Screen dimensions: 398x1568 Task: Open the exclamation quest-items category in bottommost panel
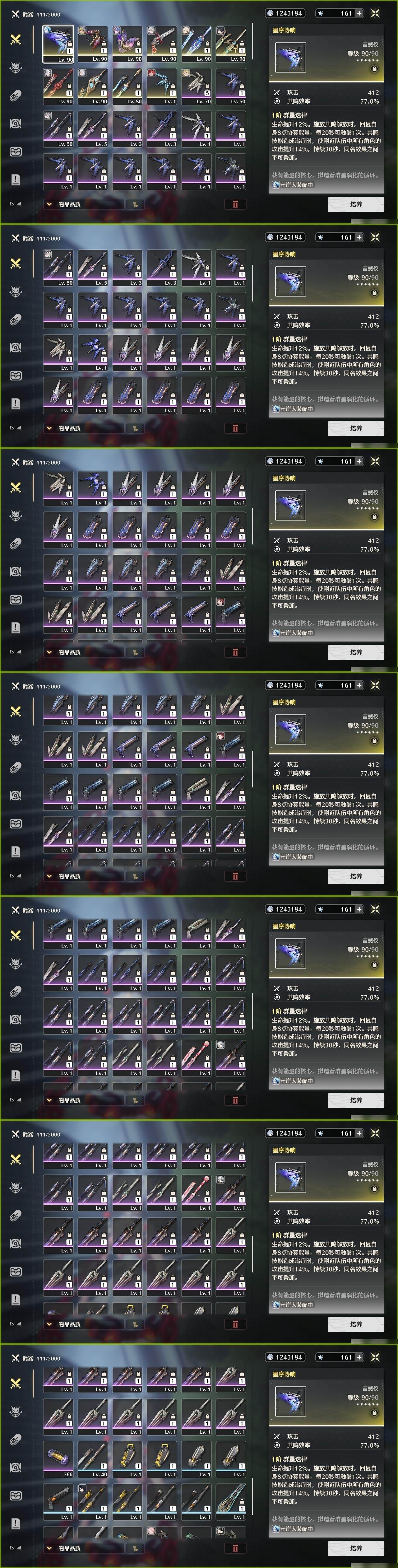click(16, 1523)
